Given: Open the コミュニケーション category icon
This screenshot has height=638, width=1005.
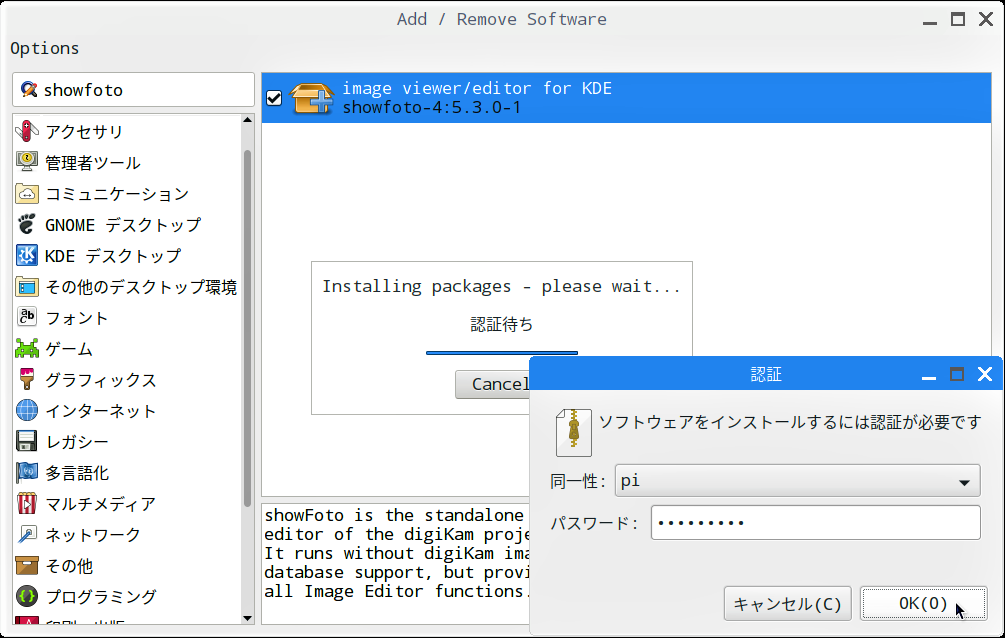Looking at the screenshot, I should tap(26, 193).
